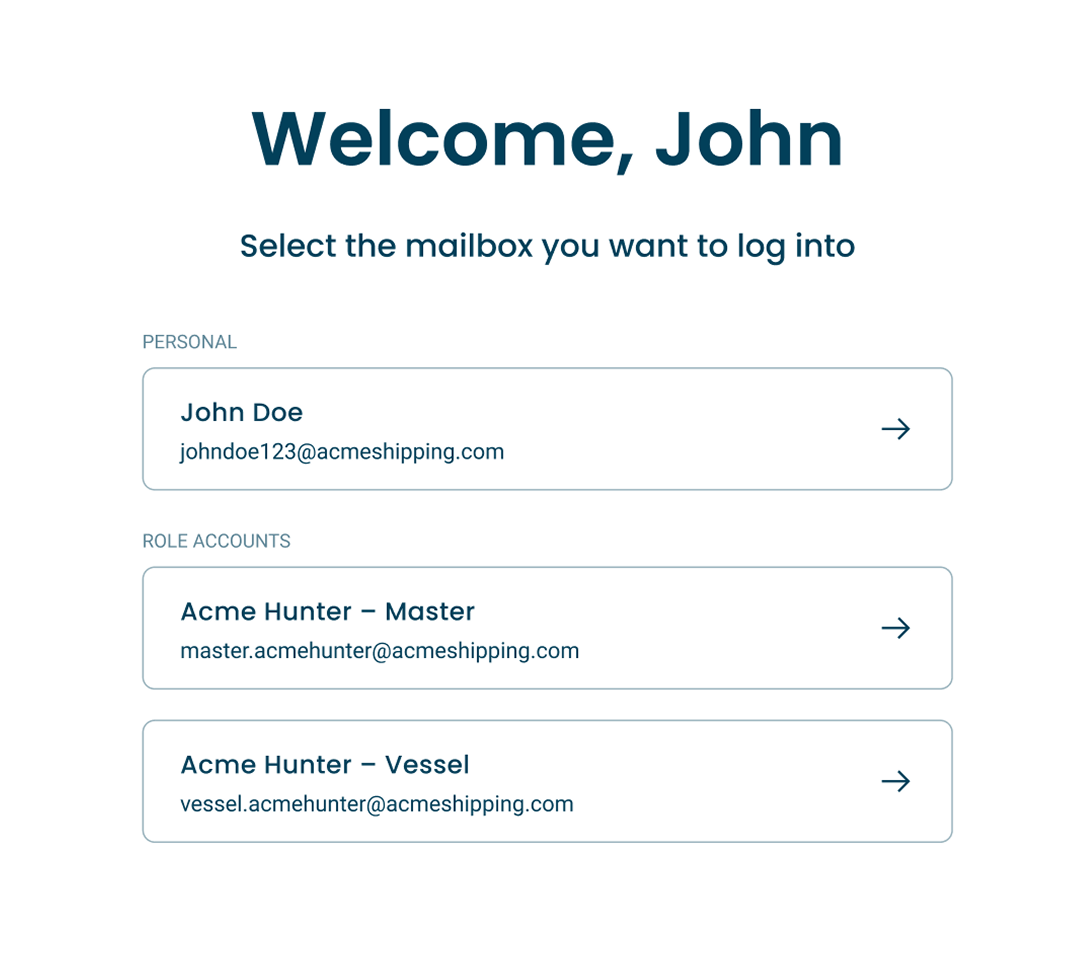Viewport: 1091px width, 957px height.
Task: Click the name 'John' in the welcome heading
Action: click(x=748, y=140)
